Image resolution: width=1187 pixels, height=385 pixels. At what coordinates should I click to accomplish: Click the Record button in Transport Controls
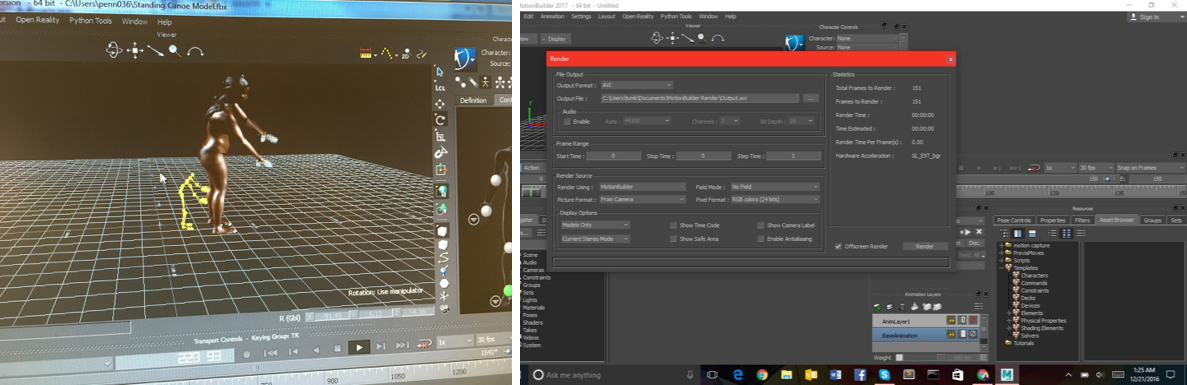[x=246, y=353]
